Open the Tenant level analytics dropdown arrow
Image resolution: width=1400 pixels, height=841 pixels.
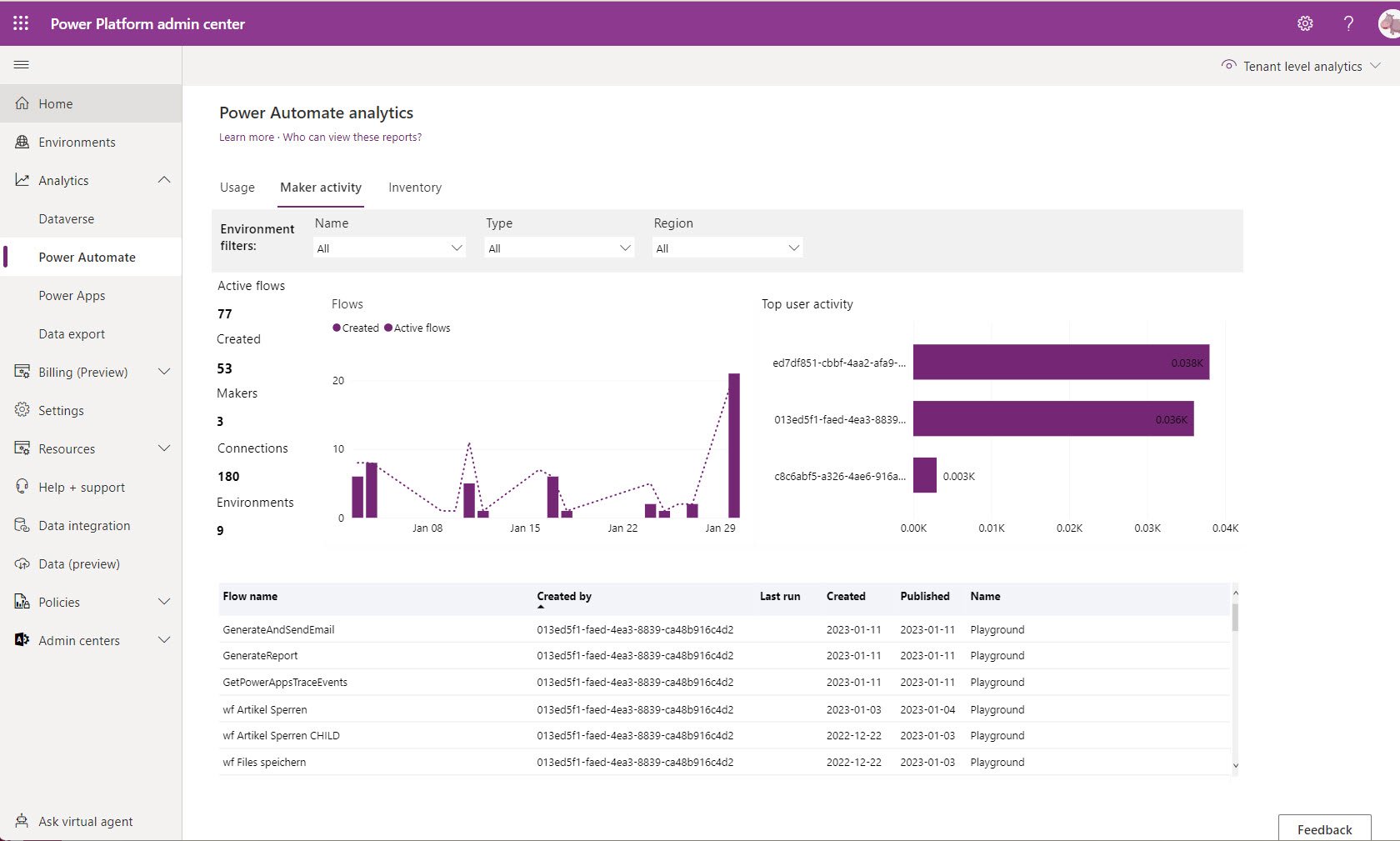pyautogui.click(x=1375, y=66)
